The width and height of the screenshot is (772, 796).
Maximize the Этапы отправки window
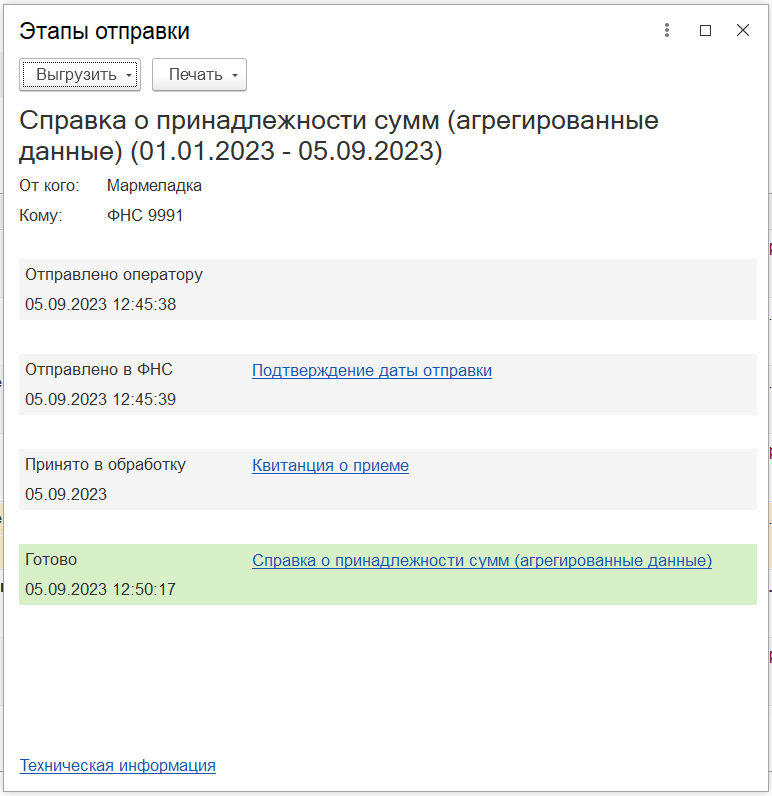click(x=705, y=31)
